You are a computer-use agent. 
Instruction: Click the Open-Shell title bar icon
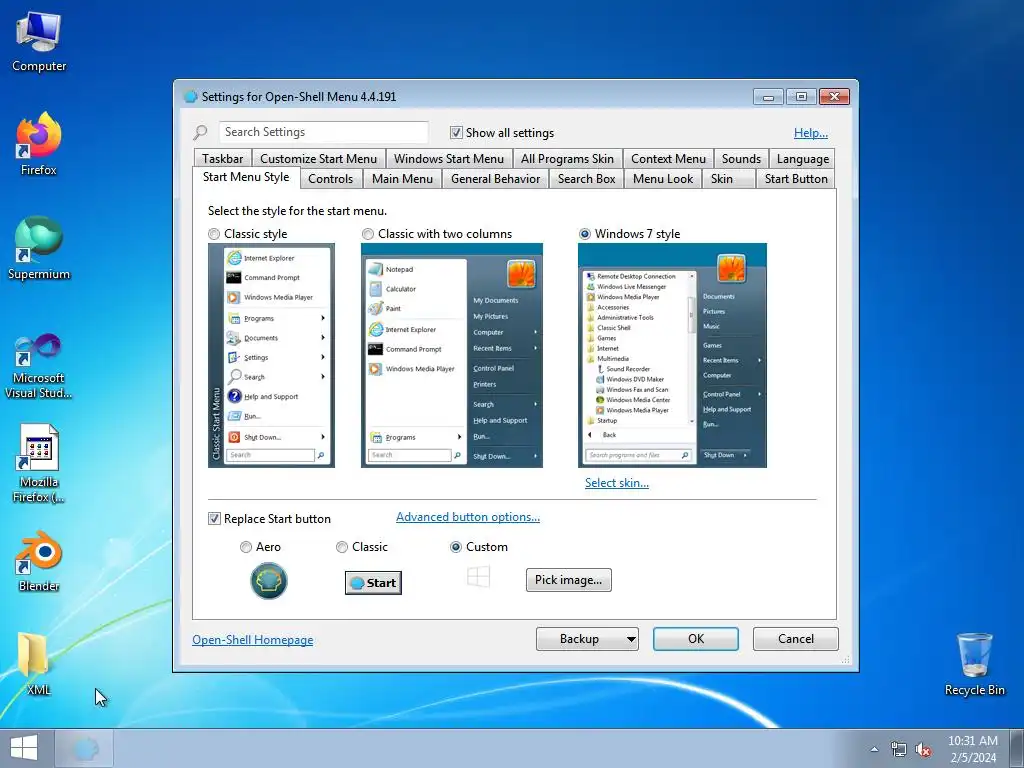[x=190, y=97]
